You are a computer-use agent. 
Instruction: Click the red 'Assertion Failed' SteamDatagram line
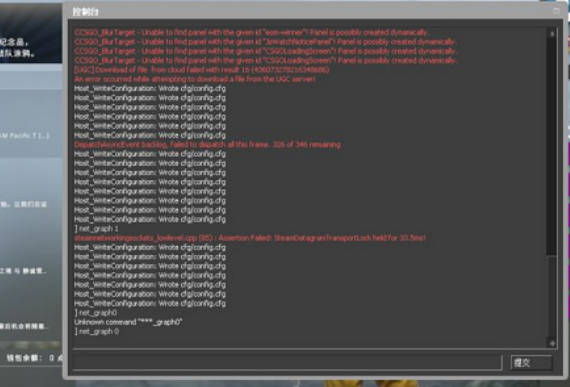(x=249, y=238)
